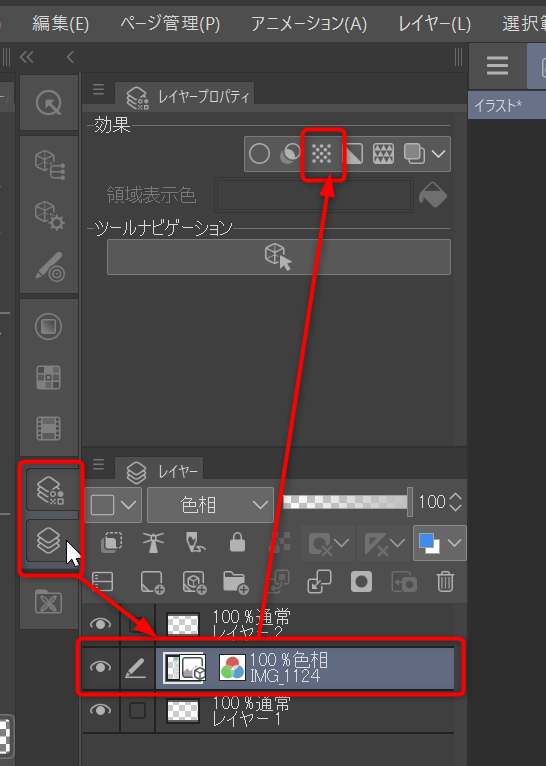Open Layer palette from the dock icon

point(49,540)
